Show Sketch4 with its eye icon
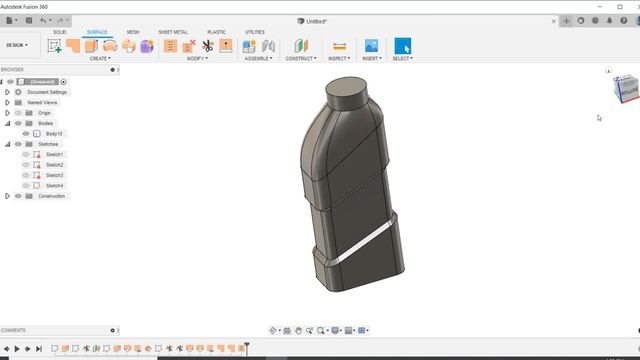This screenshot has height=360, width=640. point(26,186)
